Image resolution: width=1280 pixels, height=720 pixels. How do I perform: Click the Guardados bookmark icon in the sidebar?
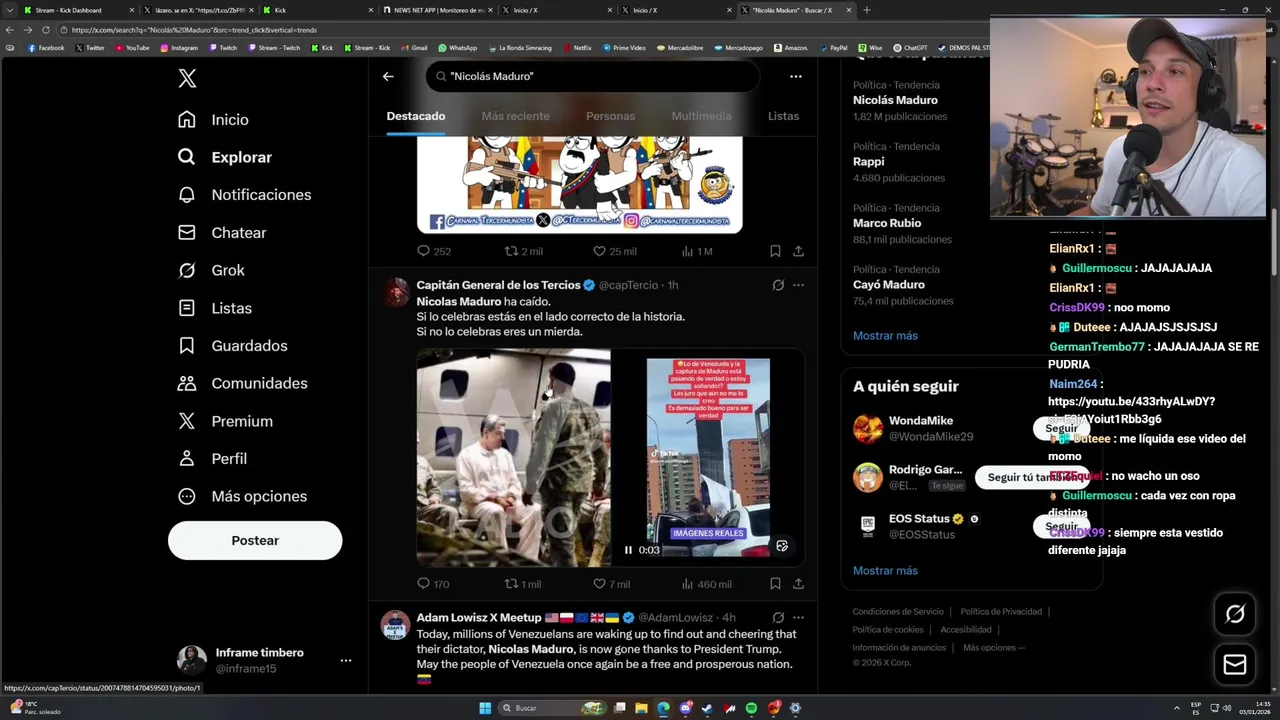pos(187,346)
